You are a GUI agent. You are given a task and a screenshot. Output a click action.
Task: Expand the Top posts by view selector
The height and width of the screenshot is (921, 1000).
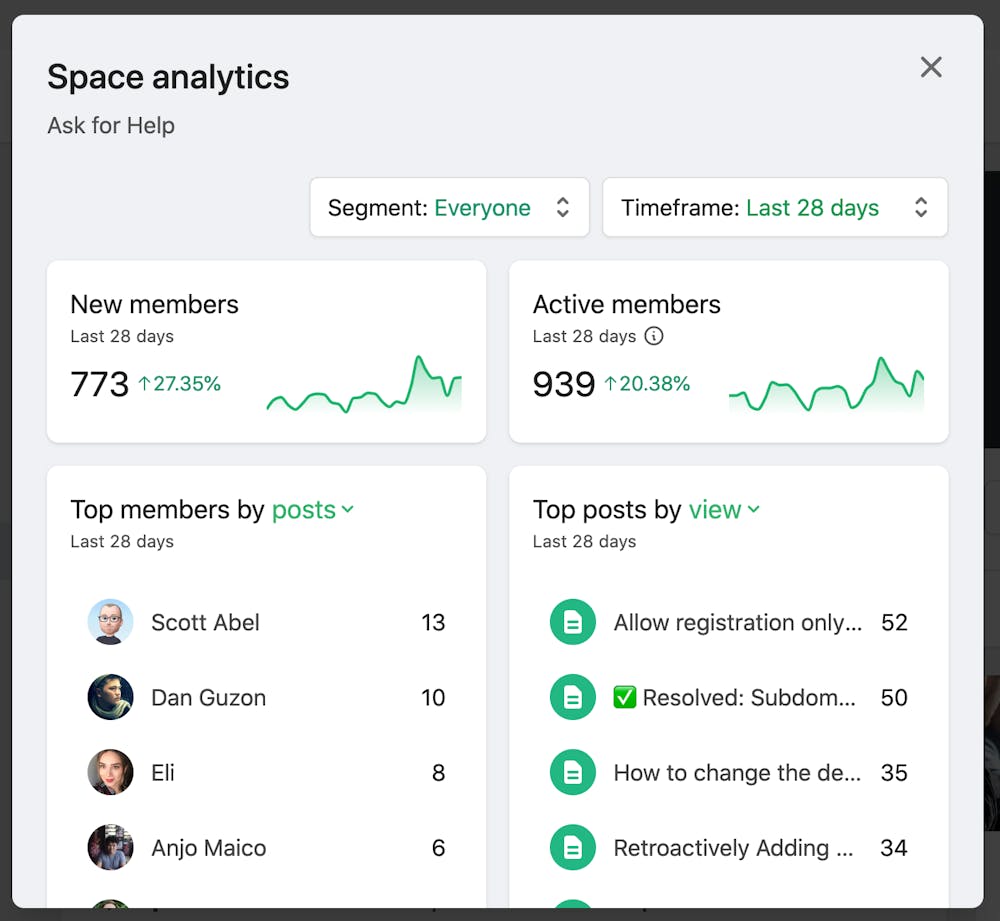724,510
